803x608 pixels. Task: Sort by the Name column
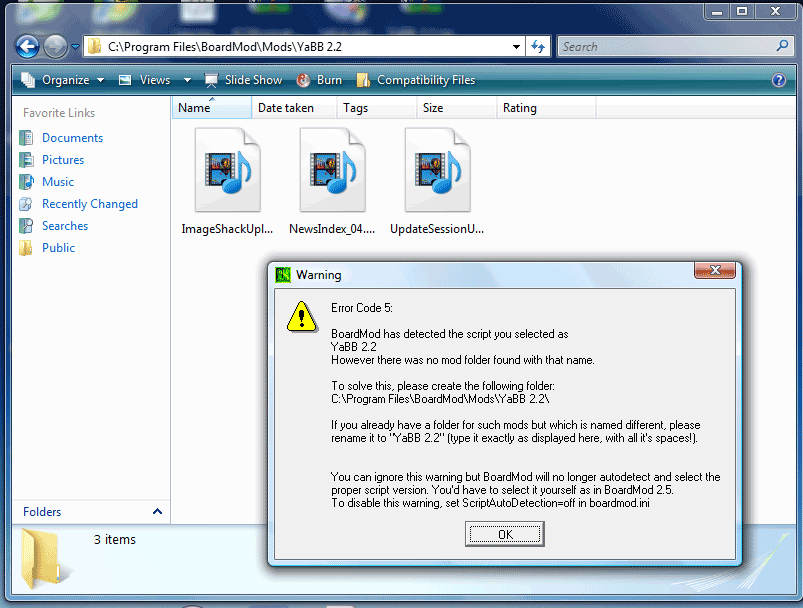click(x=212, y=108)
